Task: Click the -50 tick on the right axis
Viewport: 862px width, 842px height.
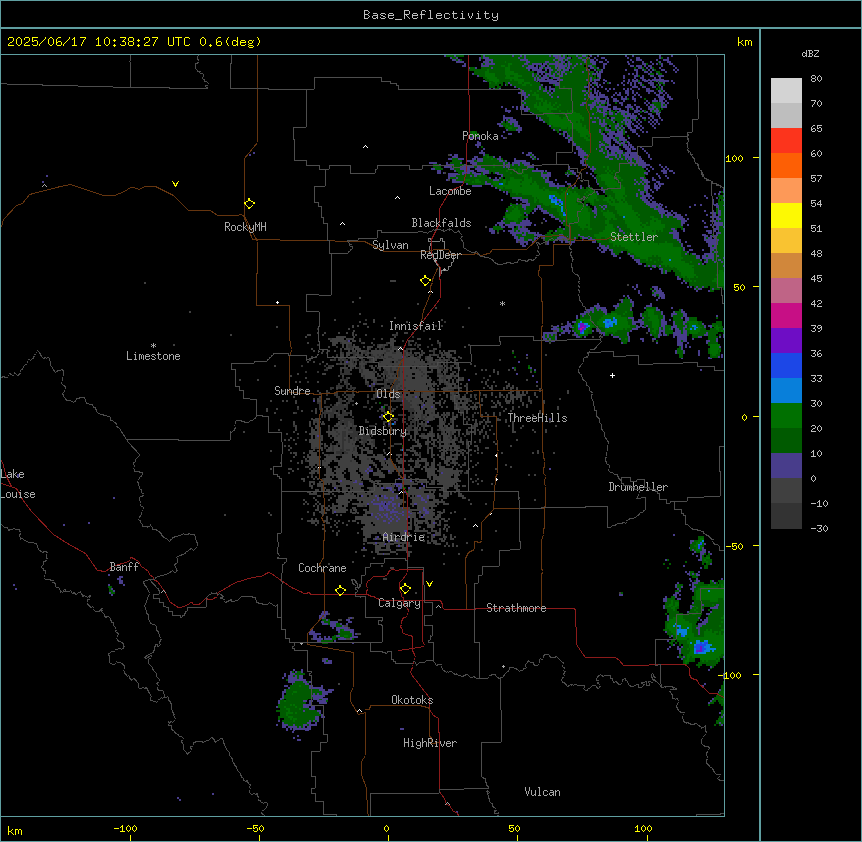Action: click(x=734, y=546)
